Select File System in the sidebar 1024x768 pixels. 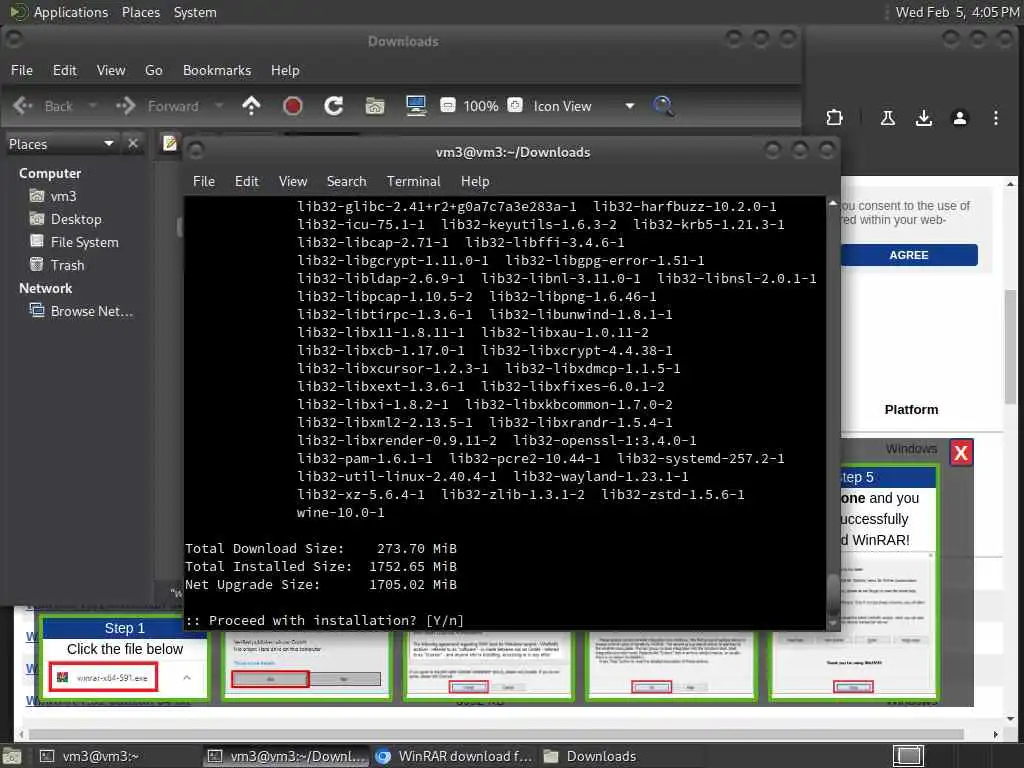(x=74, y=242)
